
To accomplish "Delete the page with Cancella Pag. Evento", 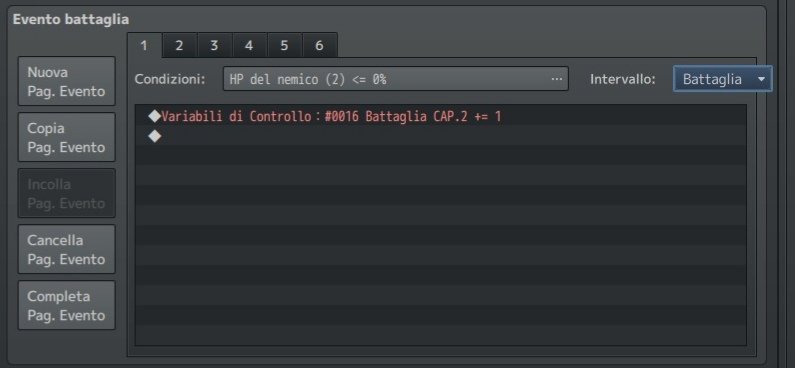I will (x=66, y=249).
